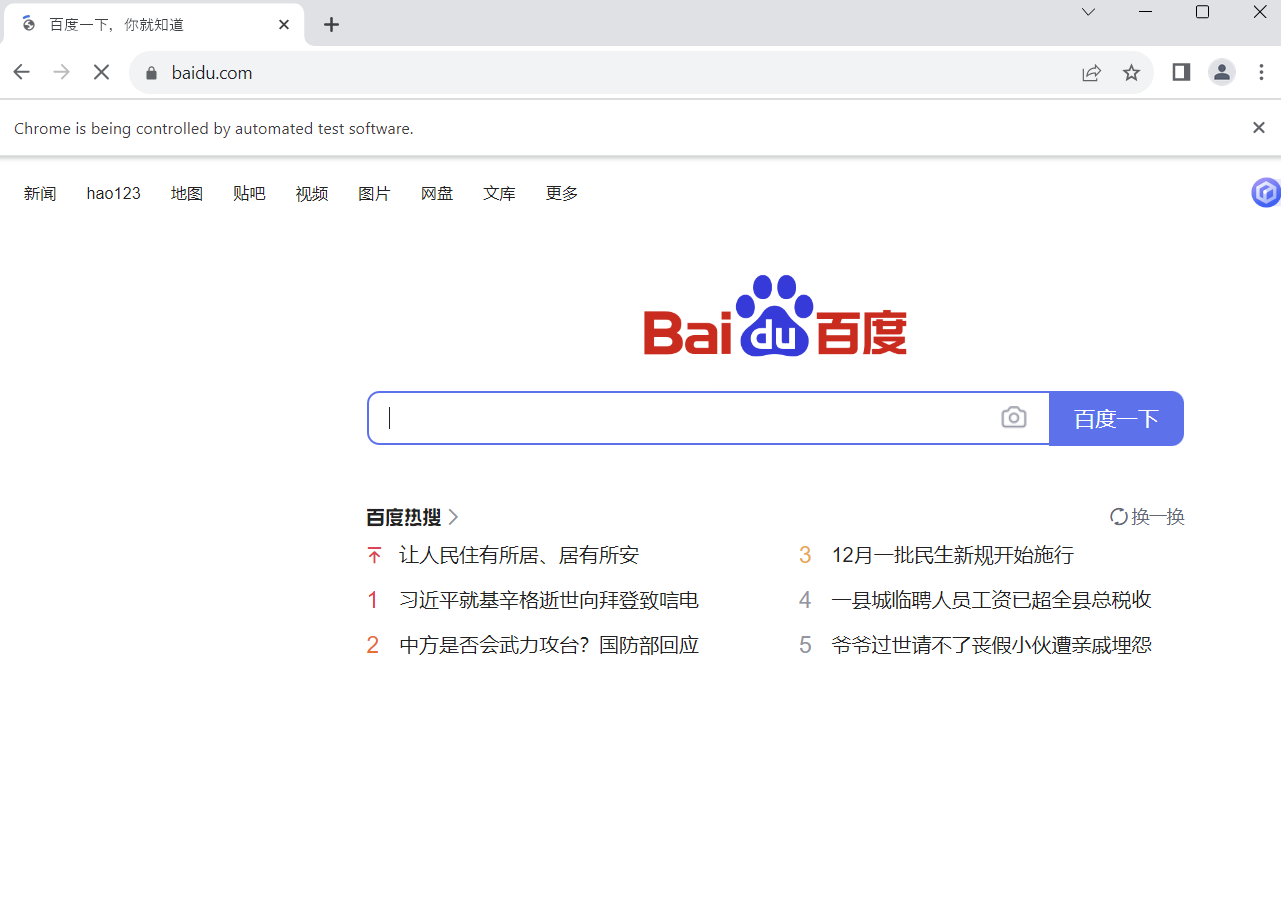Click the 百度一下 search button
Image resolution: width=1281 pixels, height=900 pixels.
pyautogui.click(x=1116, y=418)
